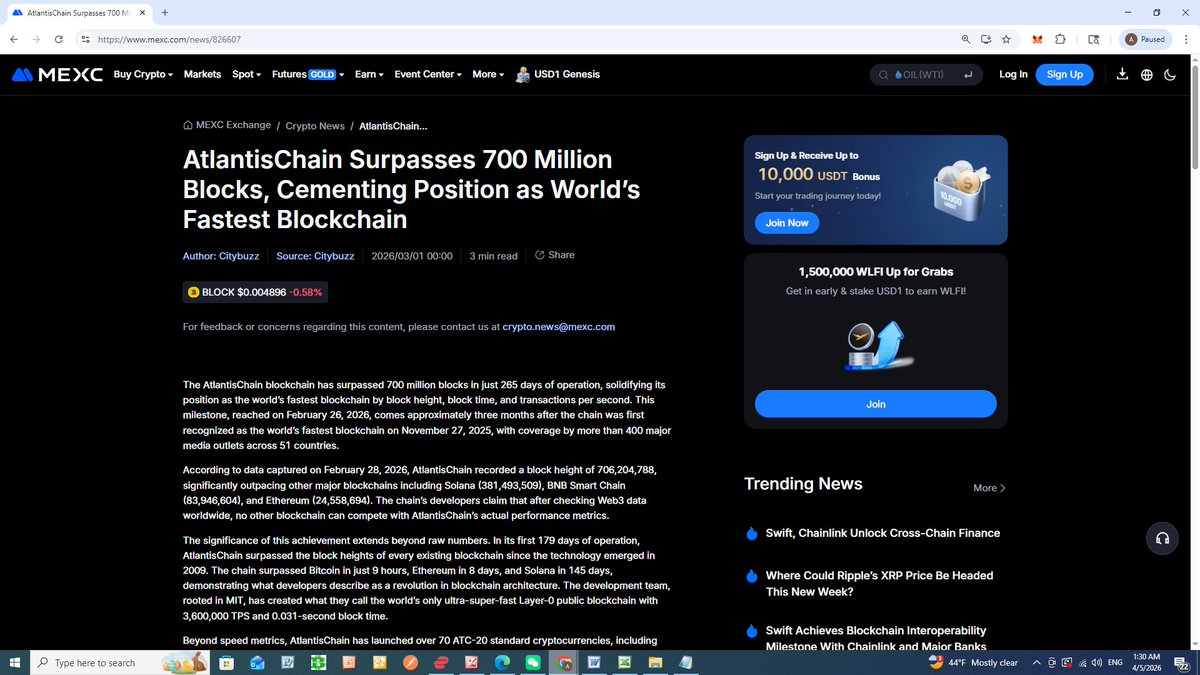Open the crypto.news@mexc.com email link
This screenshot has height=675, width=1200.
pos(558,326)
